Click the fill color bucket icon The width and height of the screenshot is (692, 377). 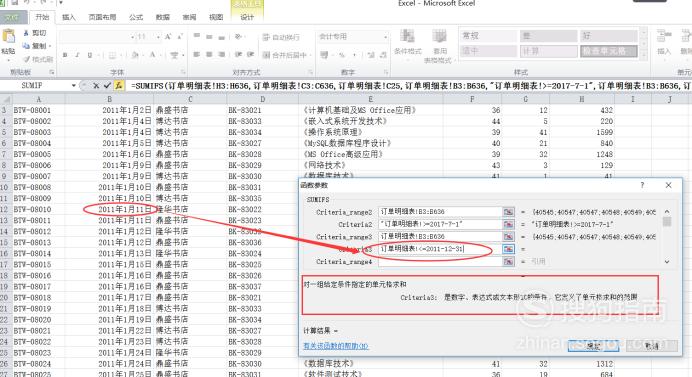pyautogui.click(x=135, y=55)
